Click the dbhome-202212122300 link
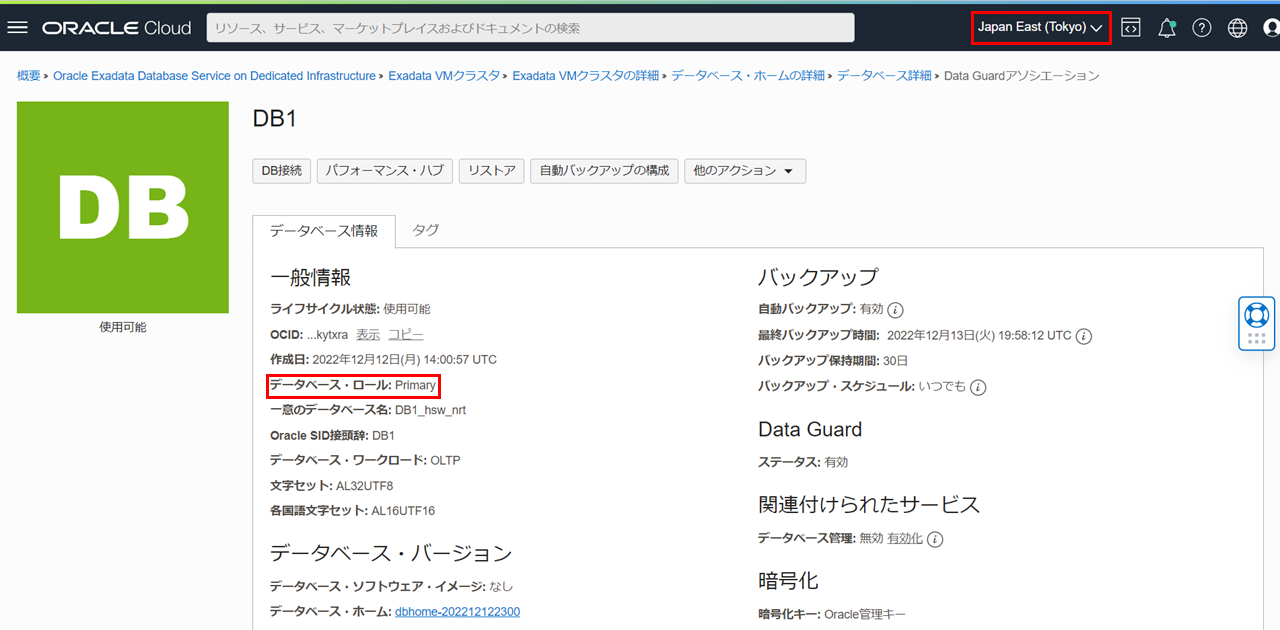Image resolution: width=1280 pixels, height=630 pixels. point(457,612)
